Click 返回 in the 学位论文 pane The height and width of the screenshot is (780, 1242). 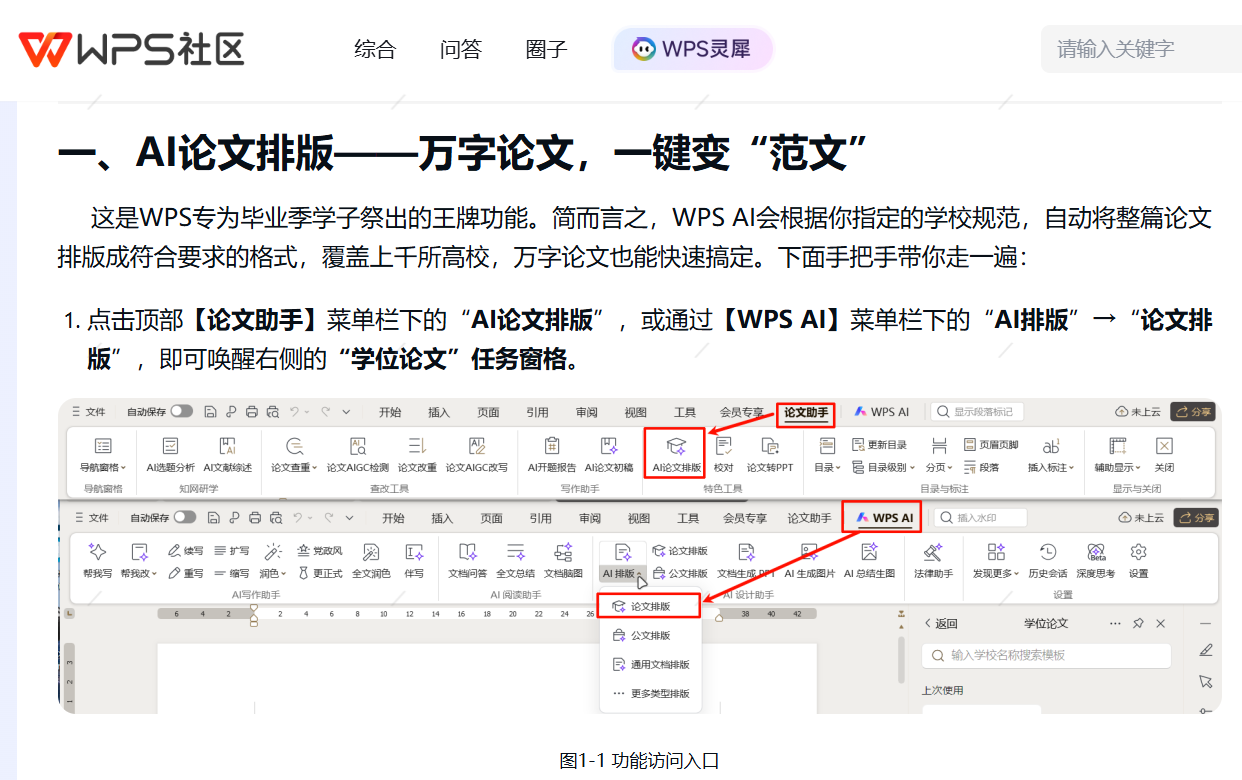(940, 623)
